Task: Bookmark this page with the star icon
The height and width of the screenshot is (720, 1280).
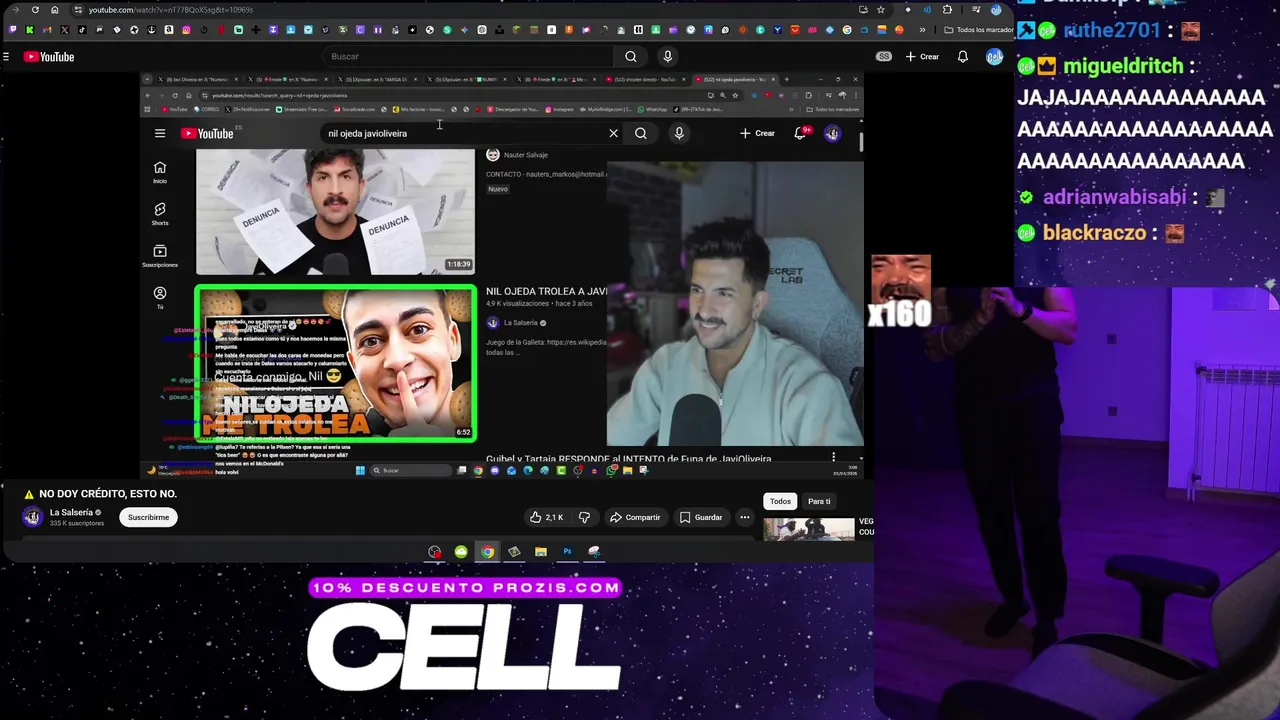Action: click(881, 10)
